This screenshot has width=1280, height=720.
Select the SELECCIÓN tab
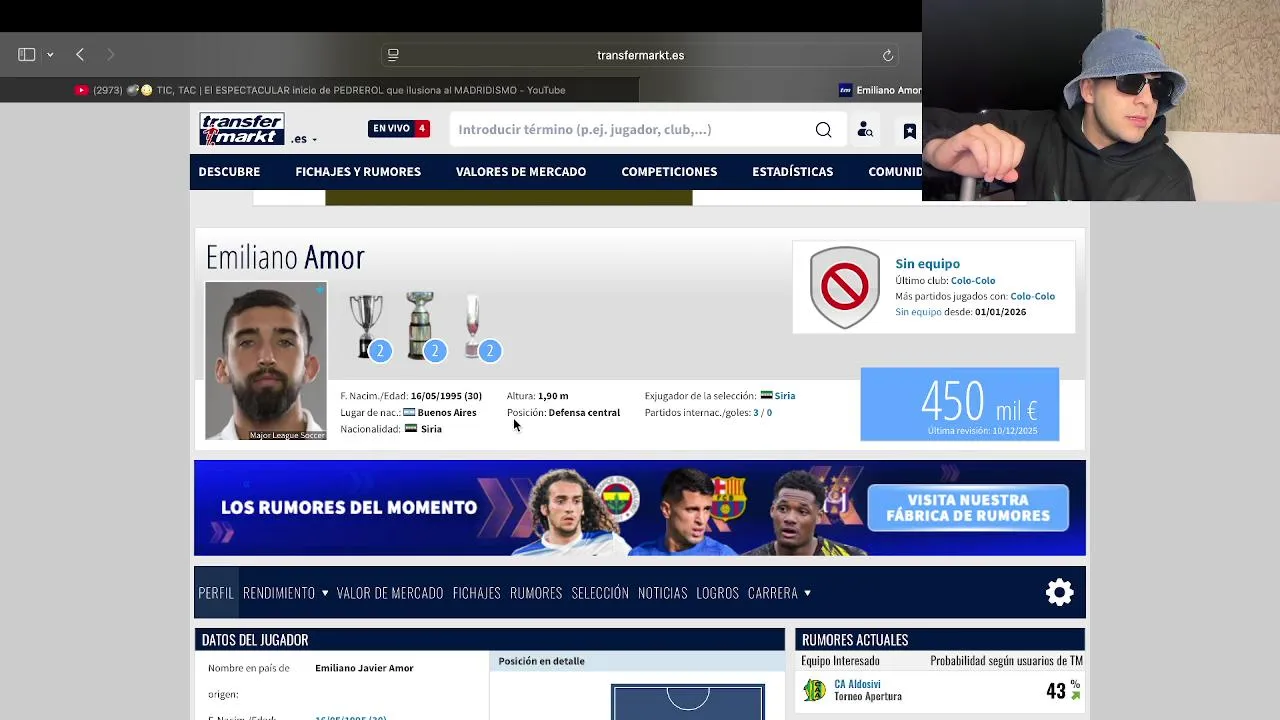click(600, 593)
